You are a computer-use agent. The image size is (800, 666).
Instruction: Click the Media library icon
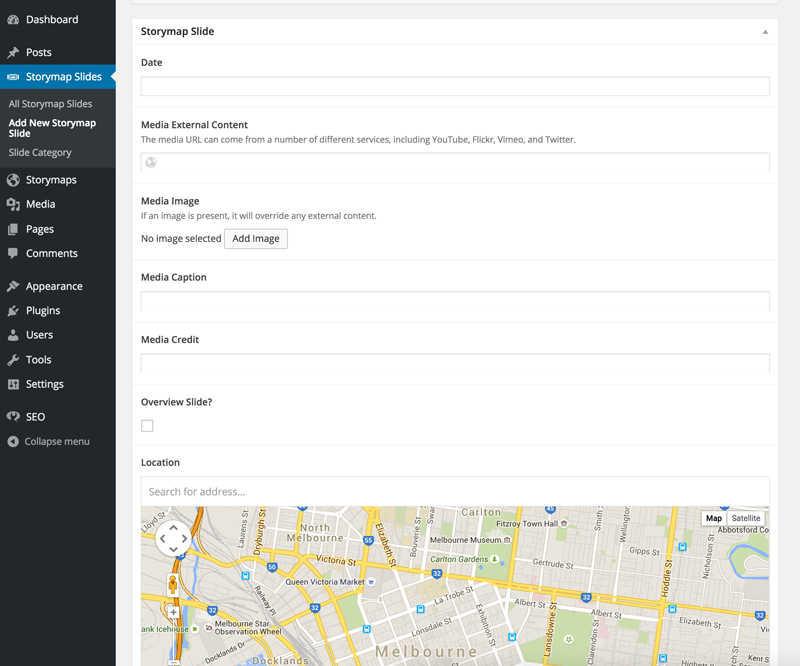point(13,205)
